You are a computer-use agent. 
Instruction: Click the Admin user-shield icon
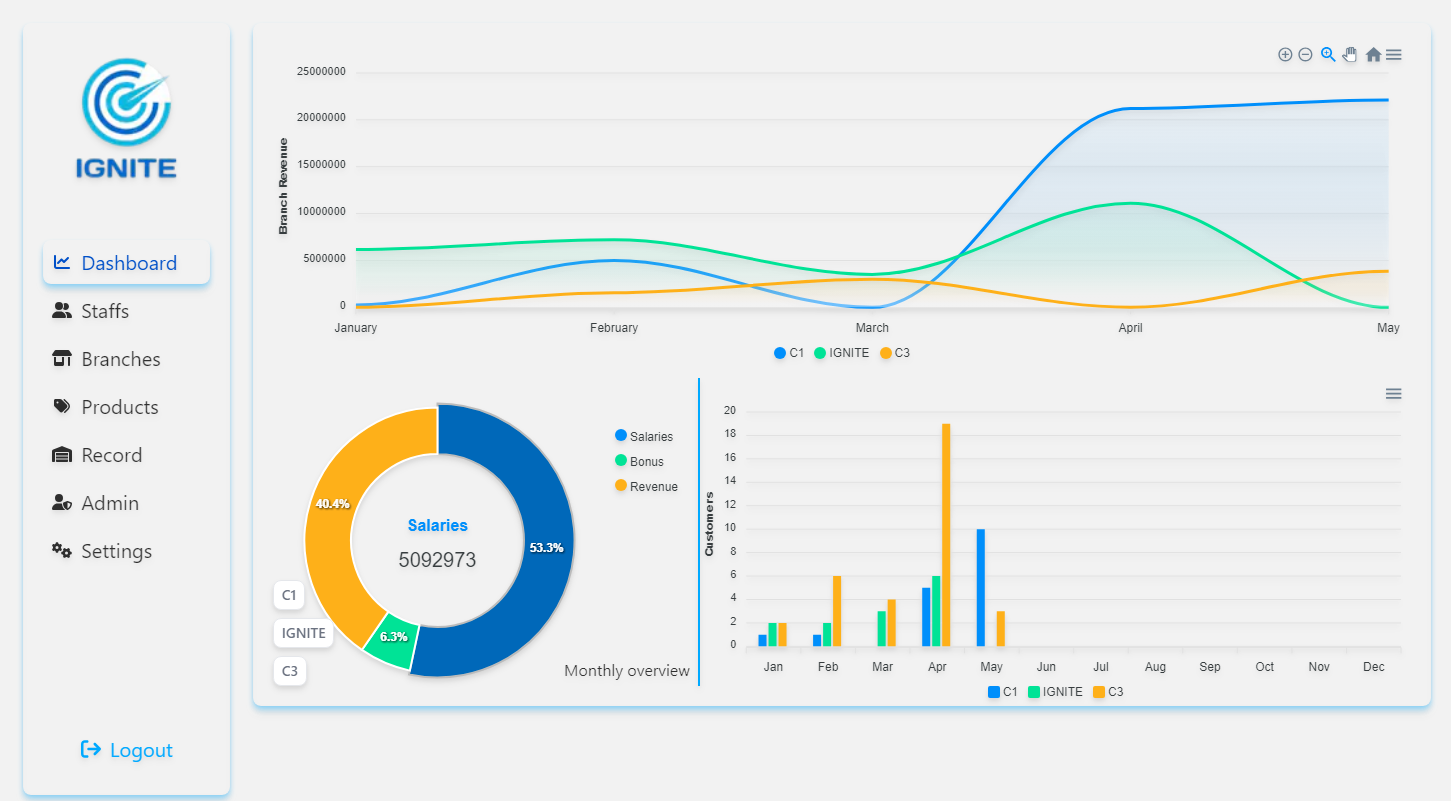point(62,503)
